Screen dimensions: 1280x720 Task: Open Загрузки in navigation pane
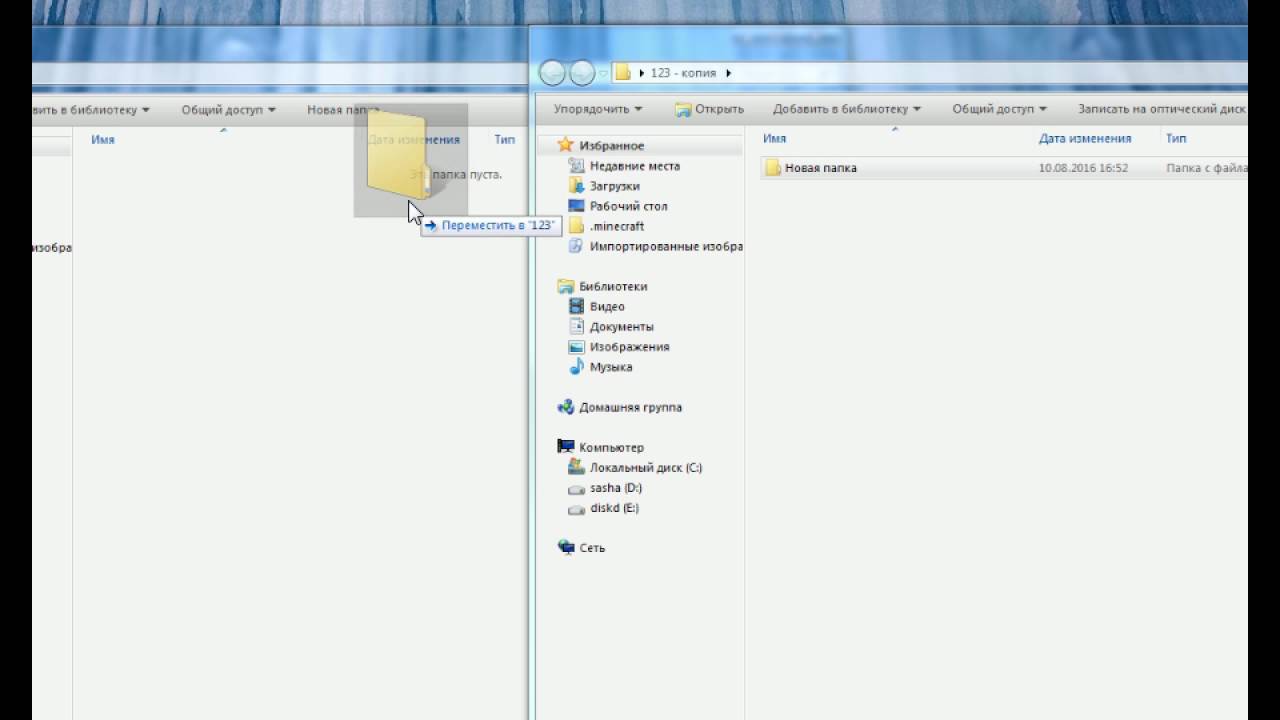coord(615,186)
